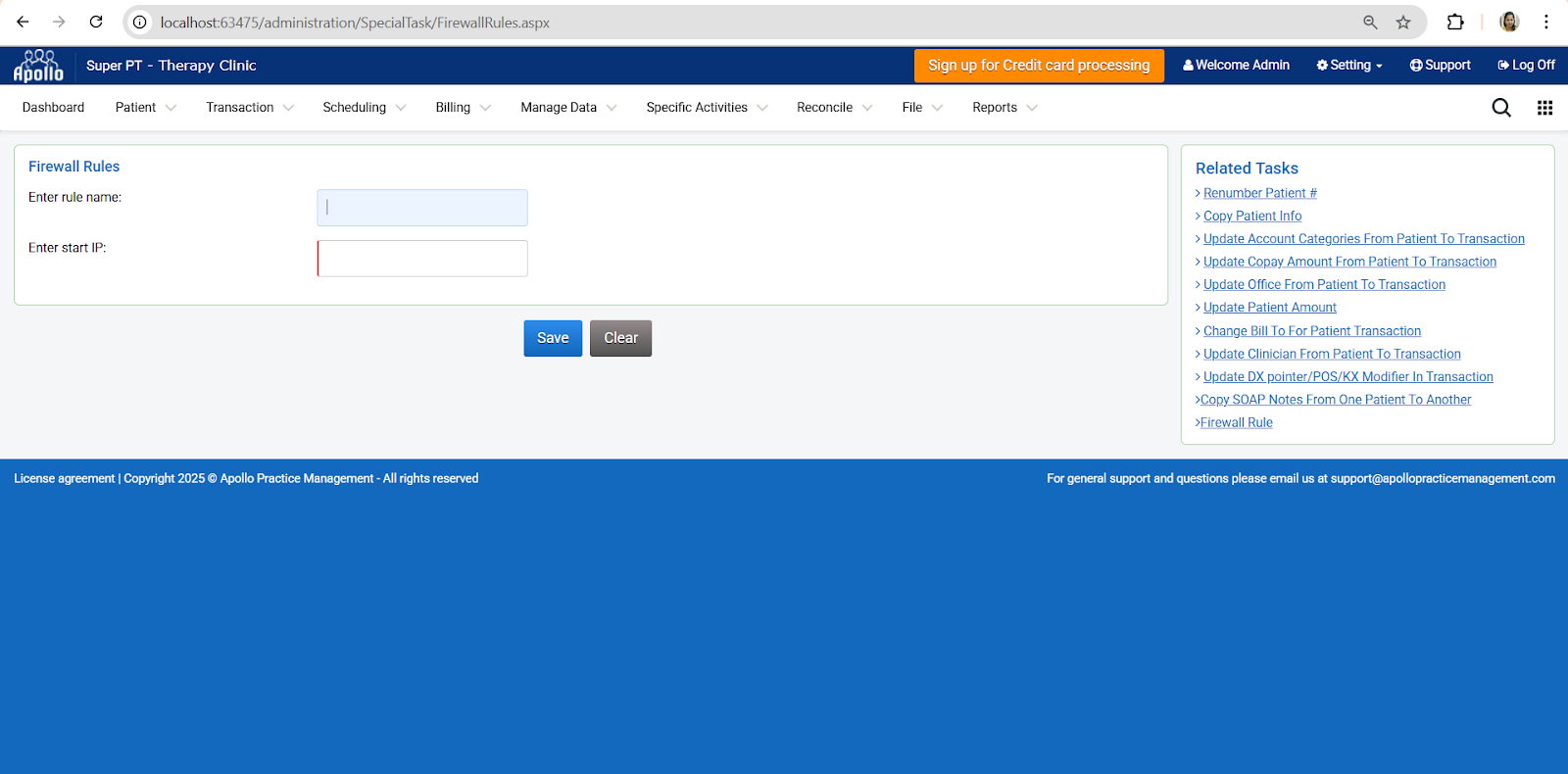Click the Clear button

coord(620,338)
